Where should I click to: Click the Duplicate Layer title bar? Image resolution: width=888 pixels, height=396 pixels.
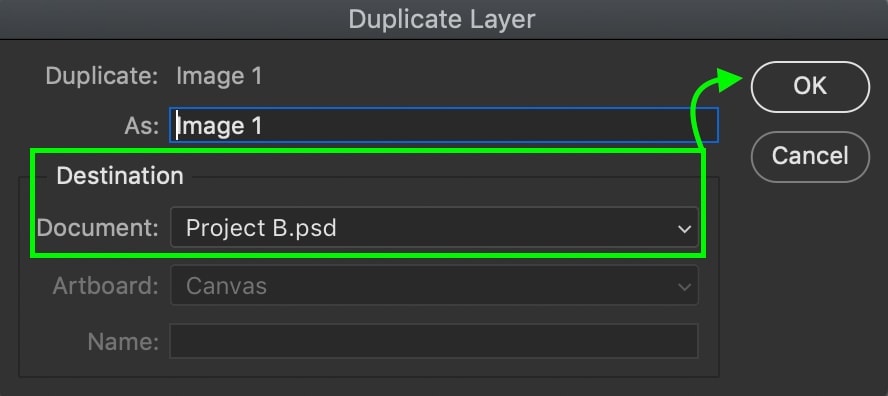coord(444,19)
